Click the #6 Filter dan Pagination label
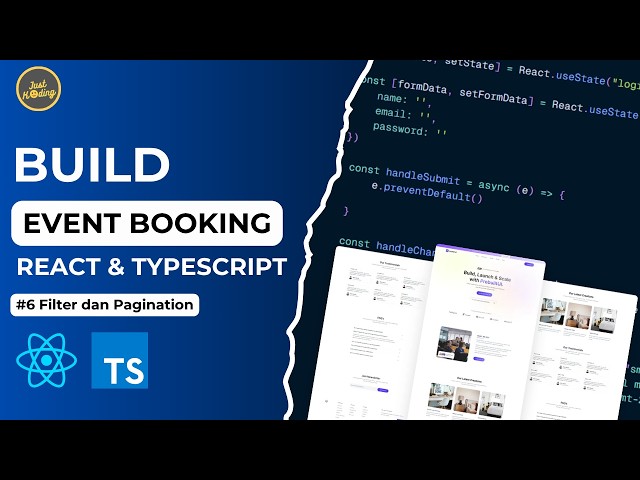 [x=104, y=305]
